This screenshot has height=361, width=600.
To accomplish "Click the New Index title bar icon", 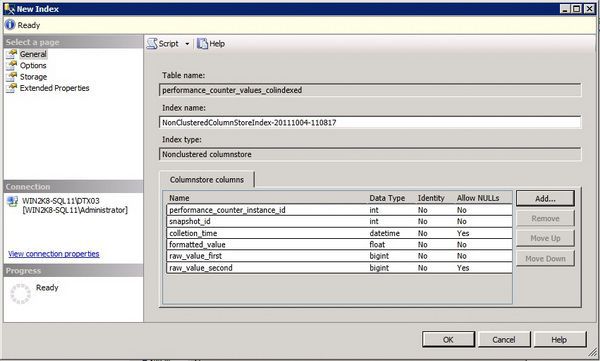I will pos(9,9).
